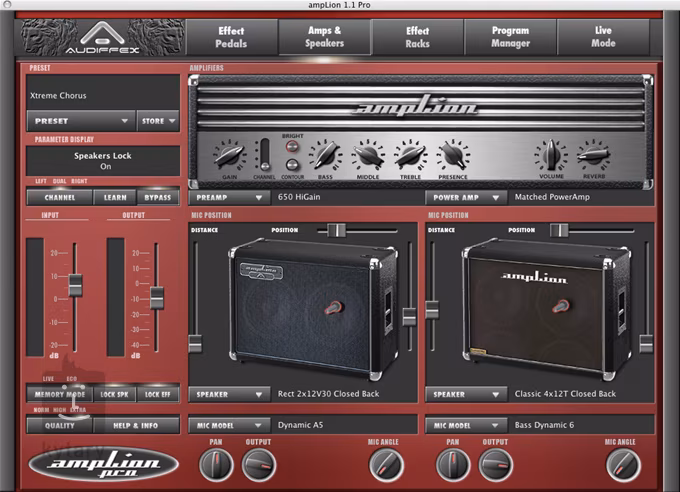Click the Help & Info button
680x492 pixels.
coord(138,424)
